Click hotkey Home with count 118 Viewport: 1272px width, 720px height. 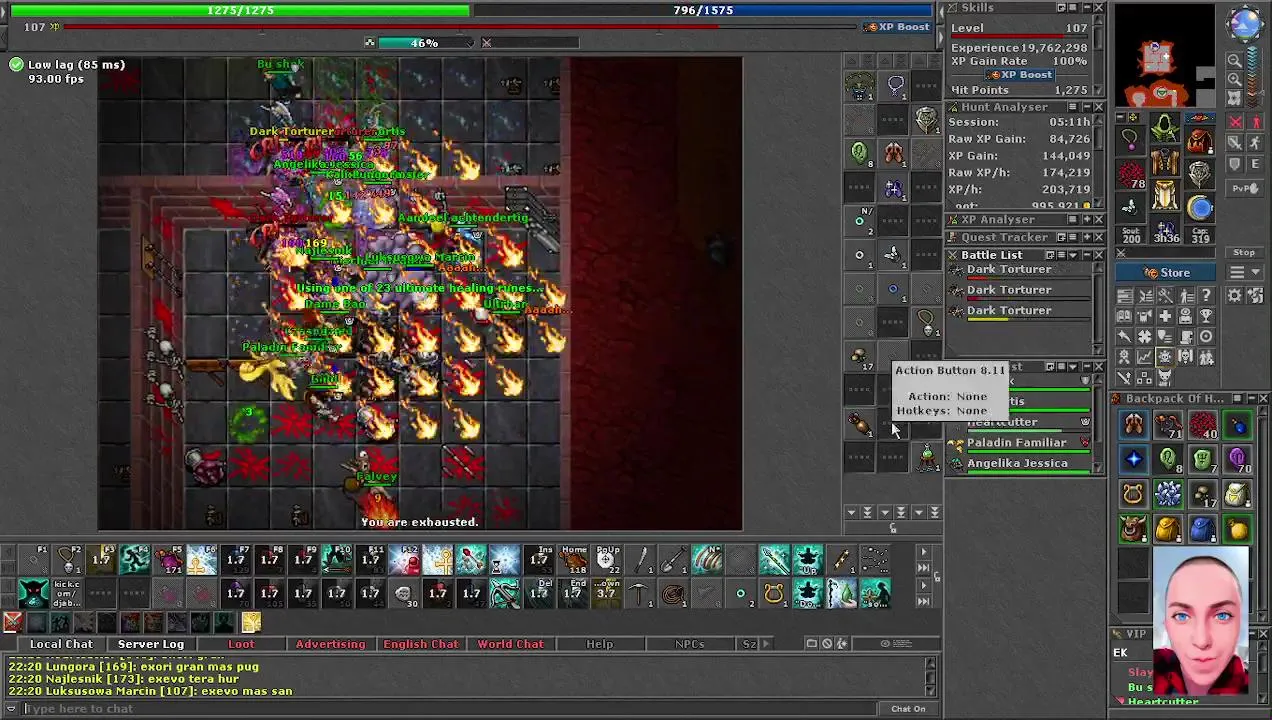[573, 560]
